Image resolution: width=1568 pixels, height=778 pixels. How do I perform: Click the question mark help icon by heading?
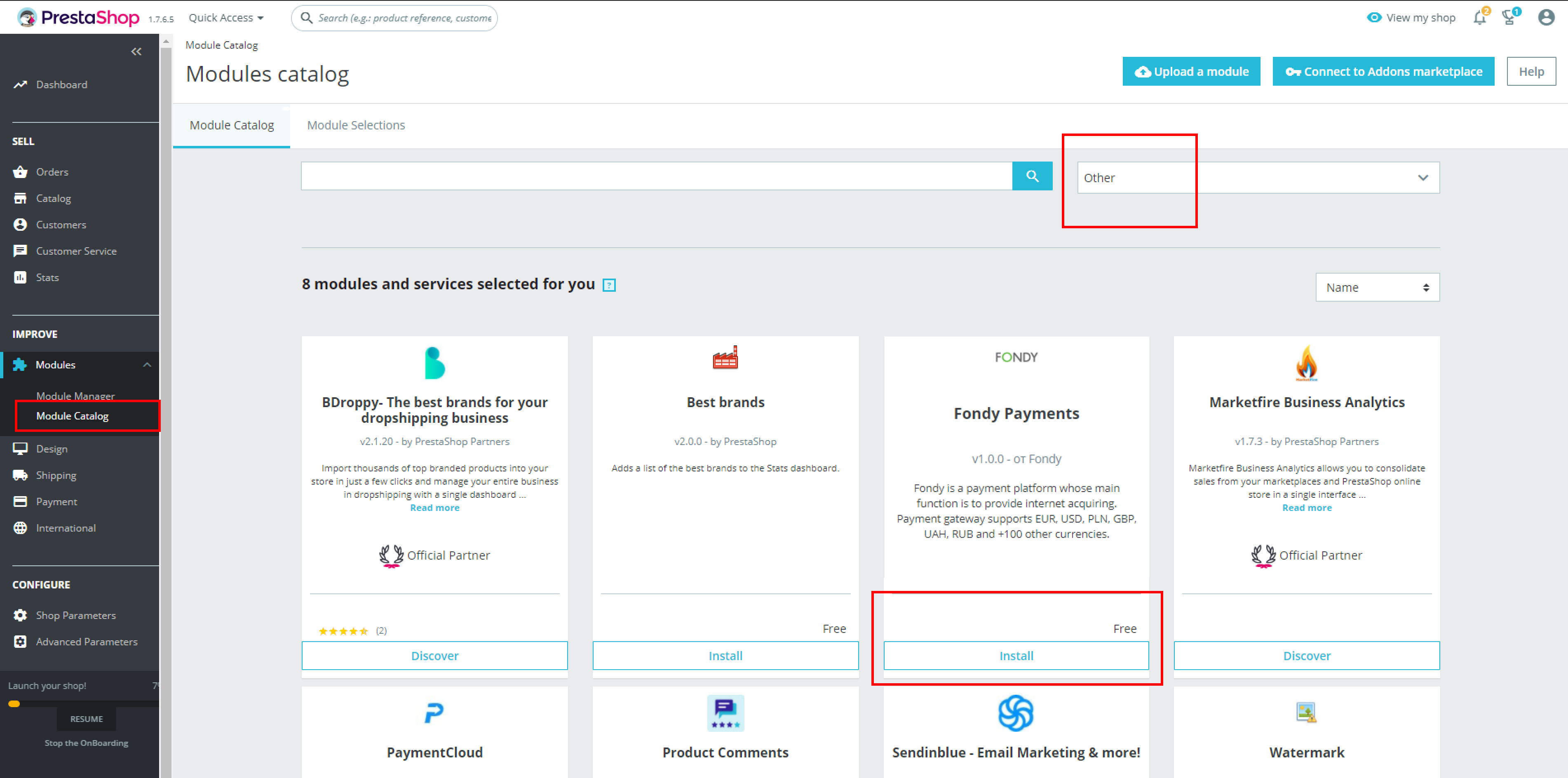tap(609, 285)
